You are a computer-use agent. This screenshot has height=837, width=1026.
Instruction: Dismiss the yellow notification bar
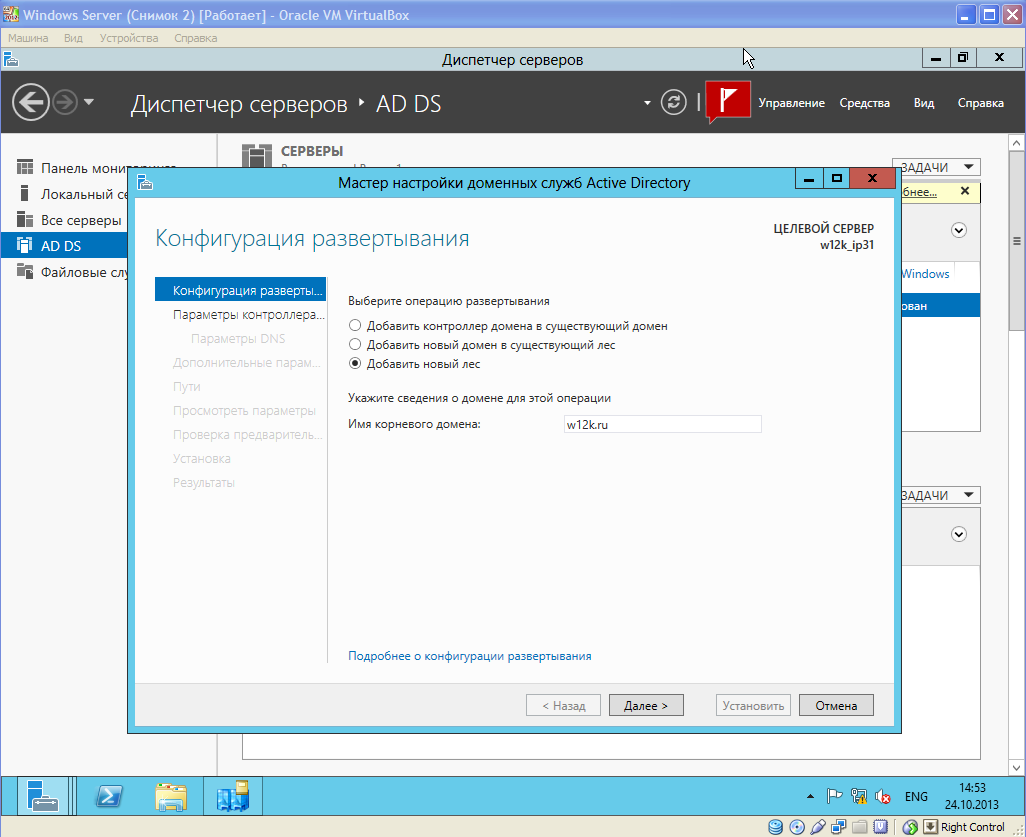(964, 191)
